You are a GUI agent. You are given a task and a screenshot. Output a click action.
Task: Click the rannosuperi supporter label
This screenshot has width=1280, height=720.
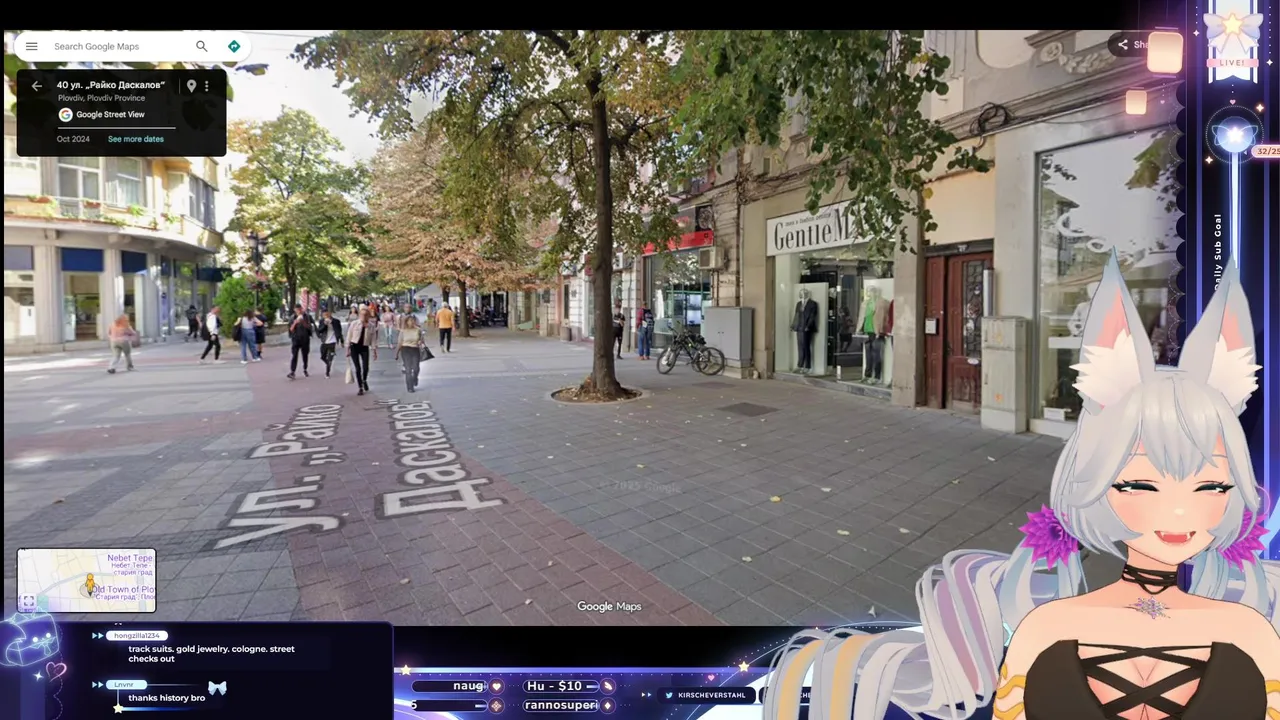tap(561, 705)
